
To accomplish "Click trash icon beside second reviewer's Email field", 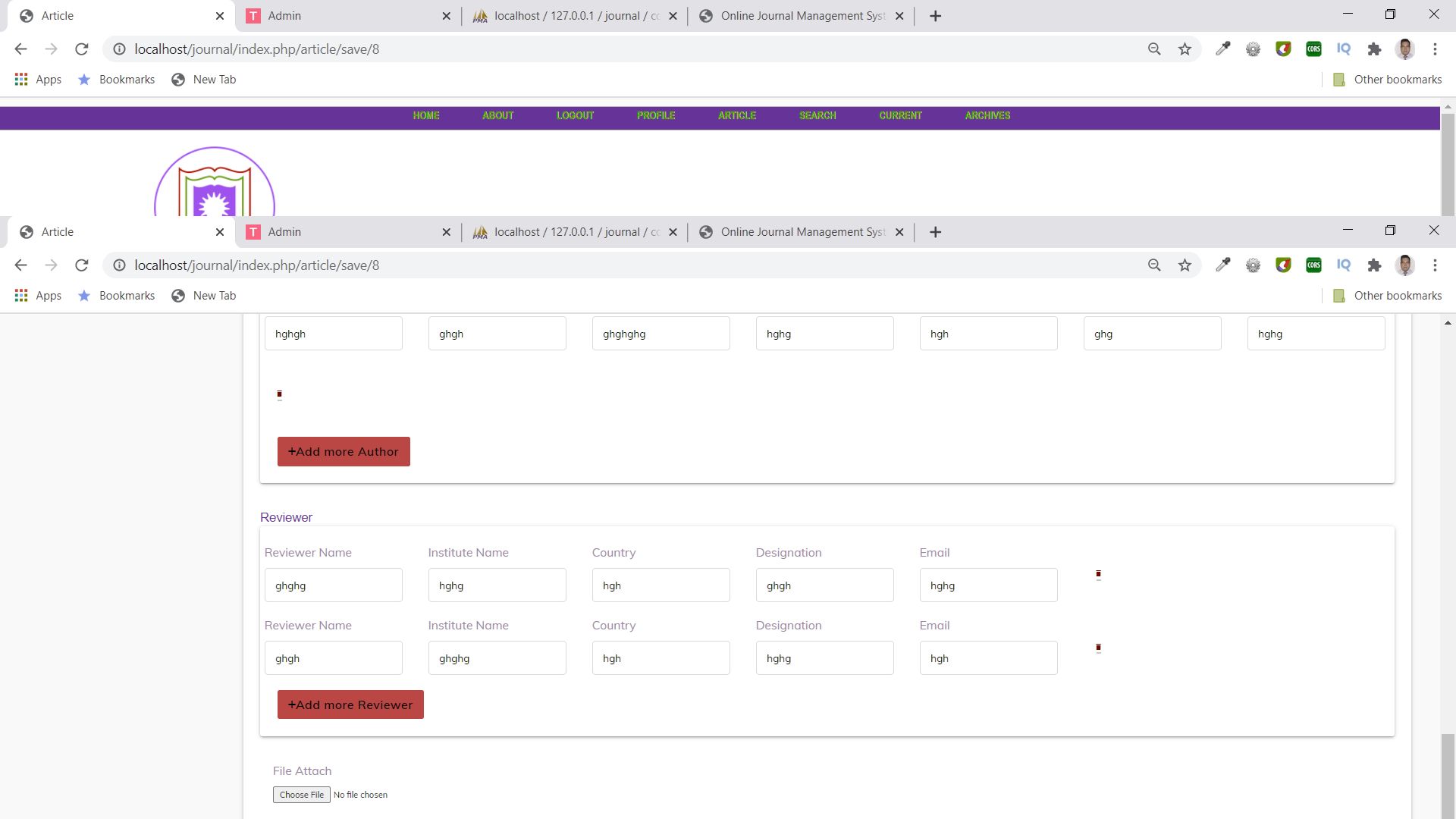I will [x=1098, y=648].
